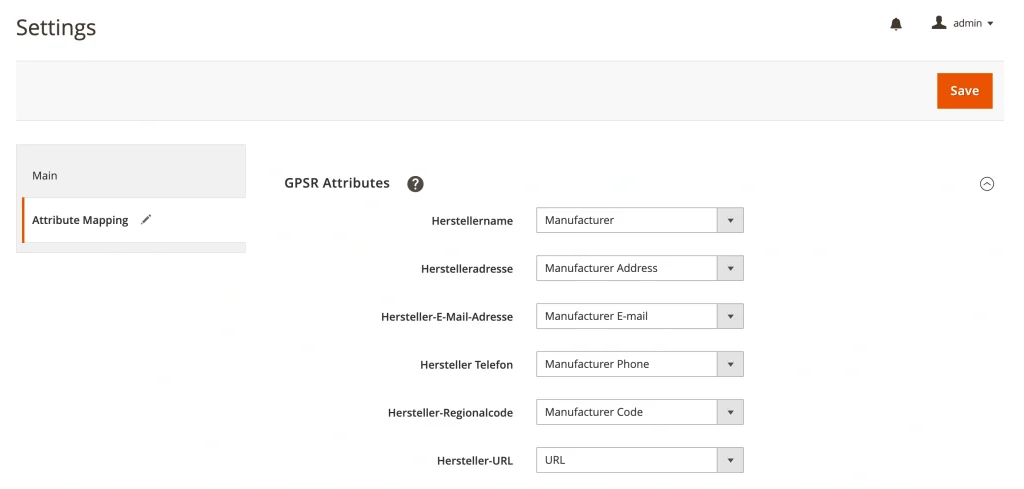Image resolution: width=1024 pixels, height=489 pixels.
Task: Open the notifications bell
Action: pyautogui.click(x=896, y=24)
